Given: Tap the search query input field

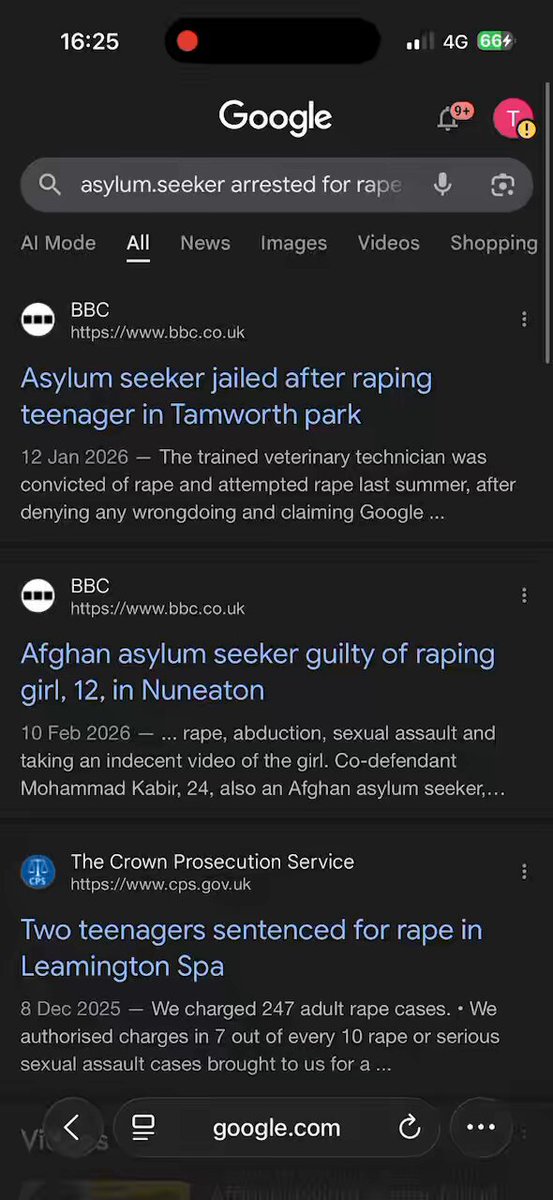Looking at the screenshot, I should 240,185.
